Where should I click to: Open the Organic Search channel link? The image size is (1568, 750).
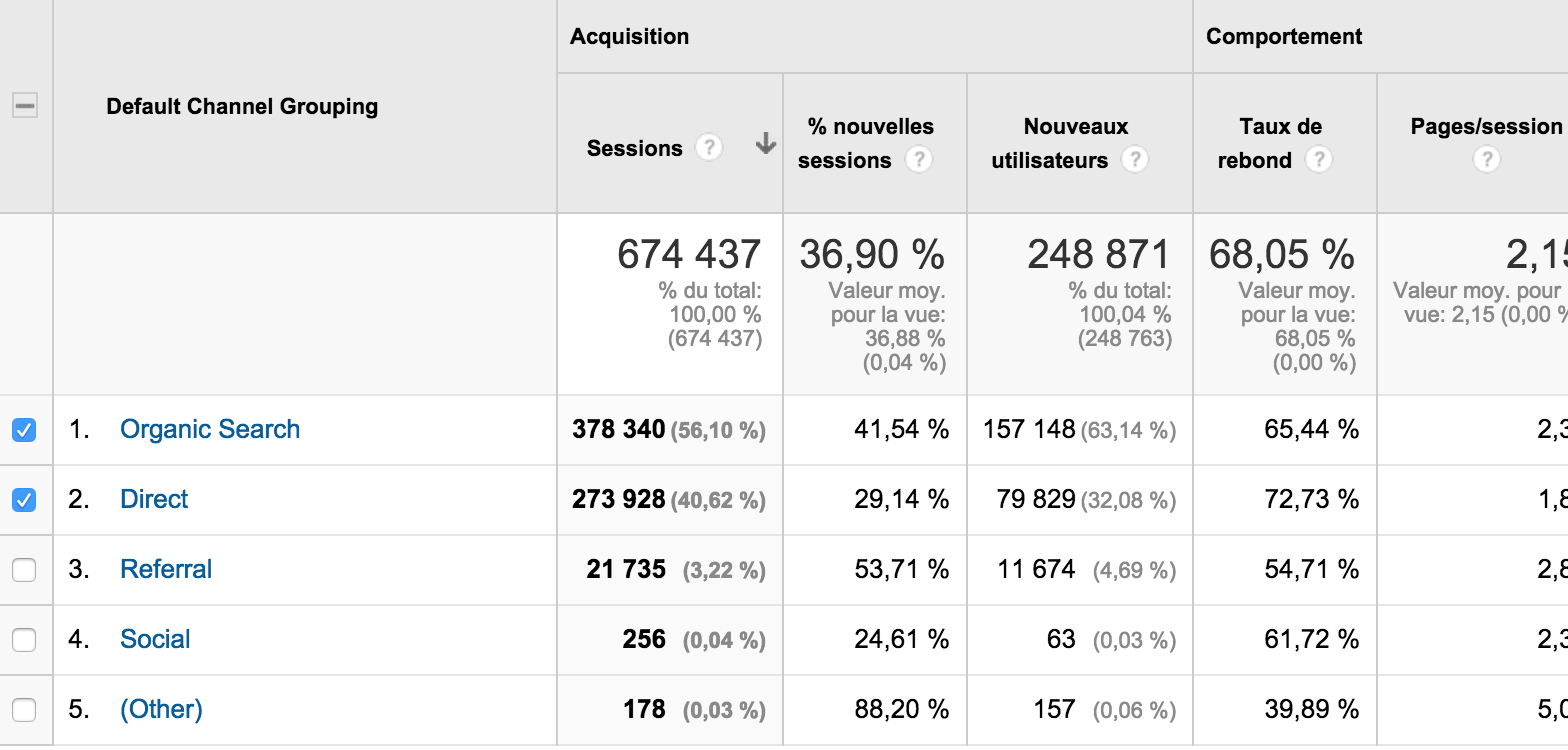(x=210, y=429)
